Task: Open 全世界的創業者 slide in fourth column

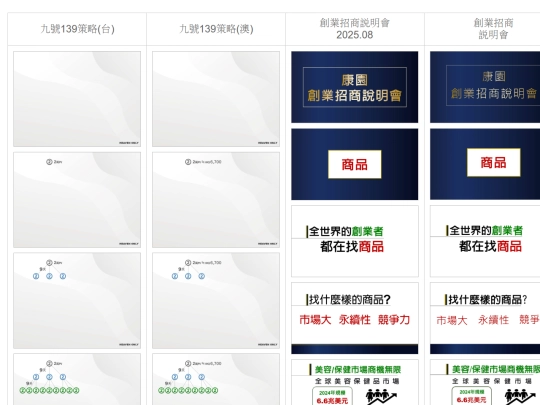Action: (485, 241)
